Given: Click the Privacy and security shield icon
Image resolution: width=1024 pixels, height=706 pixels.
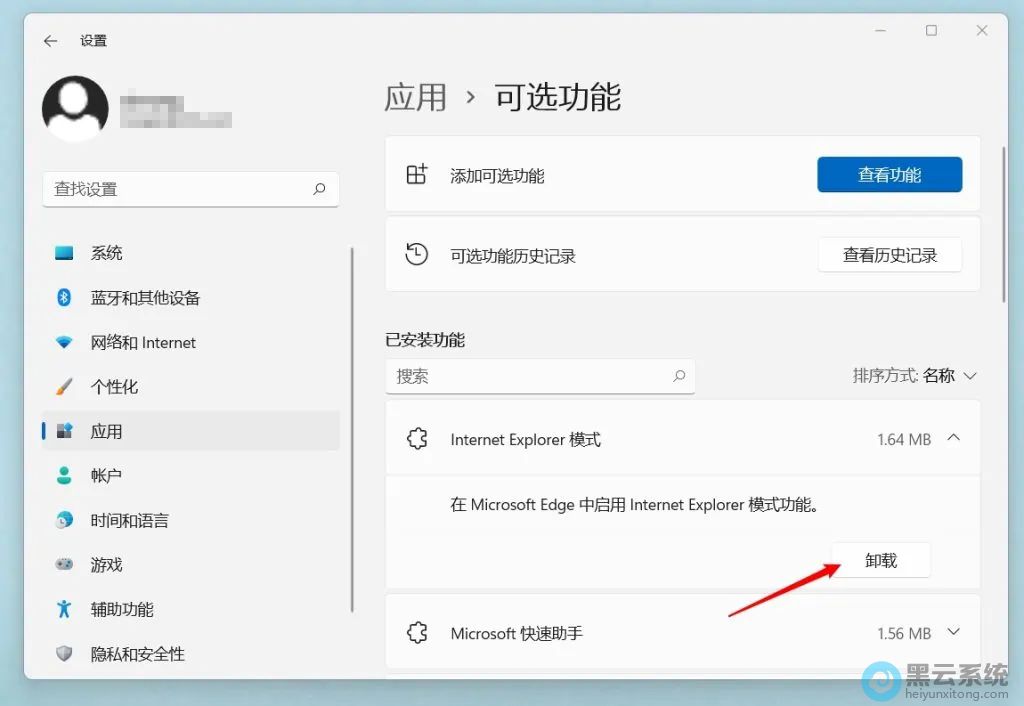Looking at the screenshot, I should [65, 654].
